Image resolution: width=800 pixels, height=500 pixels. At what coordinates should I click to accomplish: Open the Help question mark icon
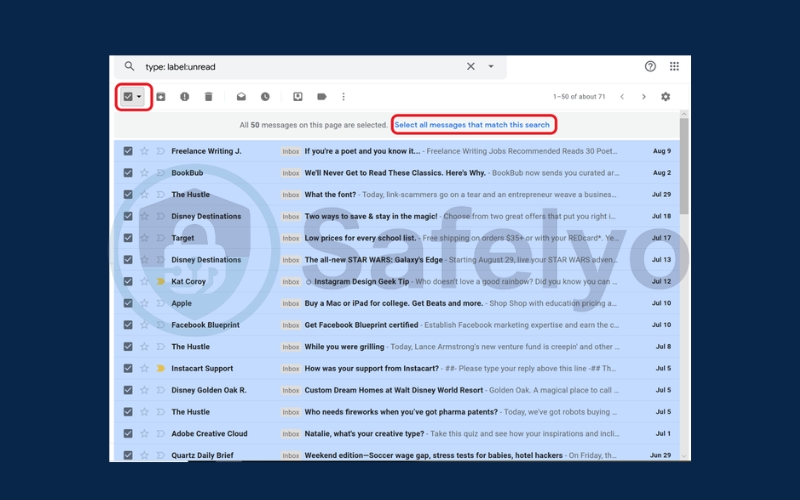point(650,66)
